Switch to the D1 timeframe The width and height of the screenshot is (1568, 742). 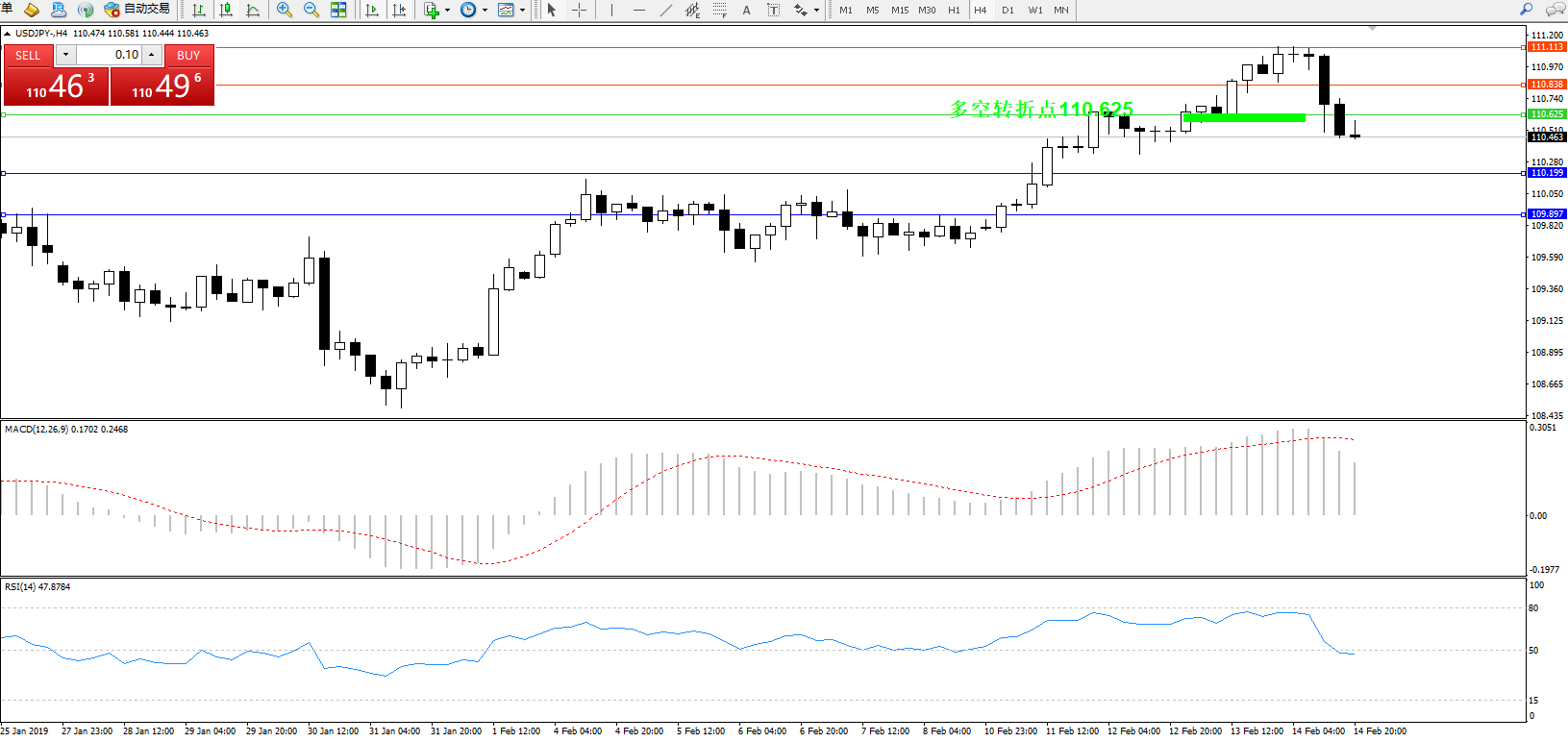[1008, 10]
